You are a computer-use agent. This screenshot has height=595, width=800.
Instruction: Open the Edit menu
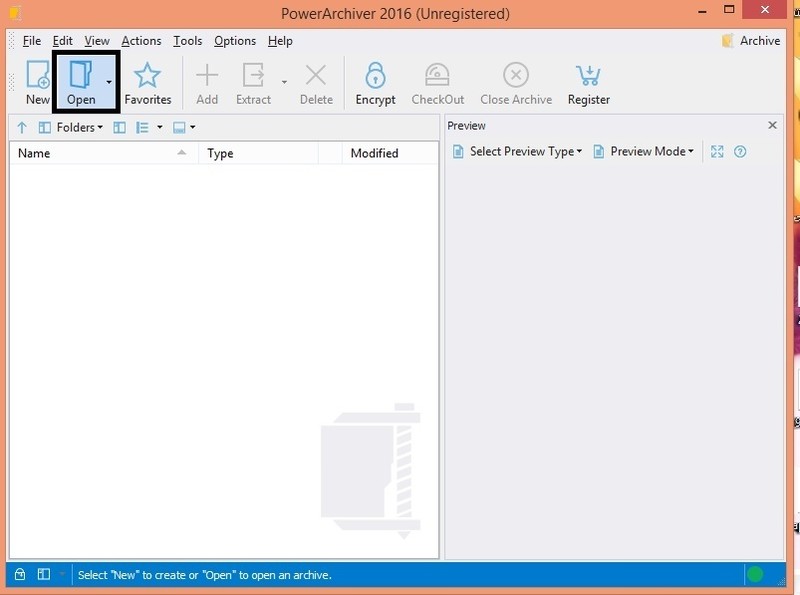[x=62, y=41]
